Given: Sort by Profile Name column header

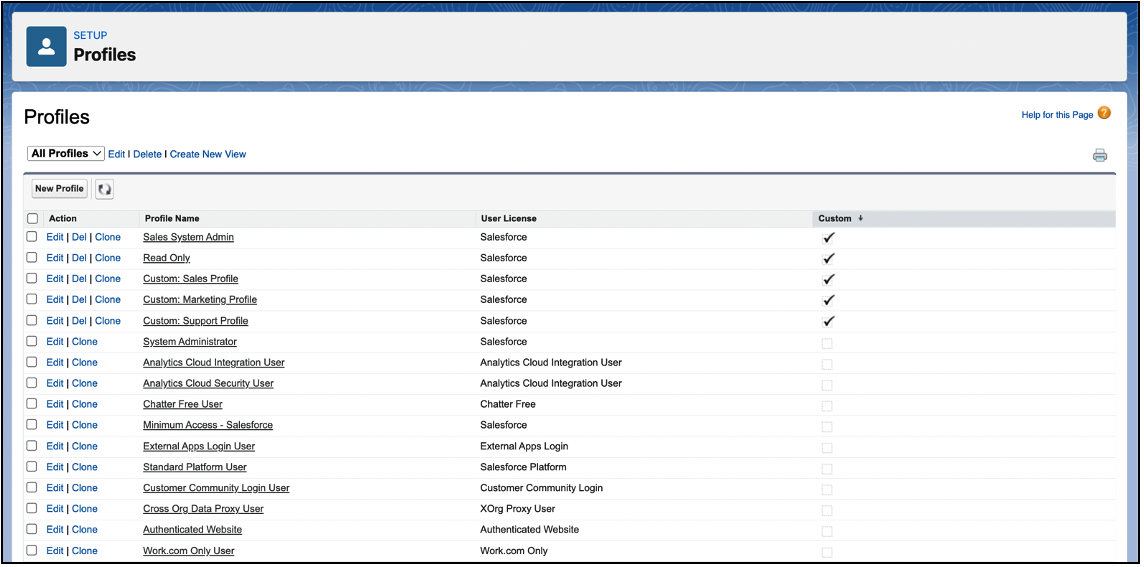Looking at the screenshot, I should [172, 218].
